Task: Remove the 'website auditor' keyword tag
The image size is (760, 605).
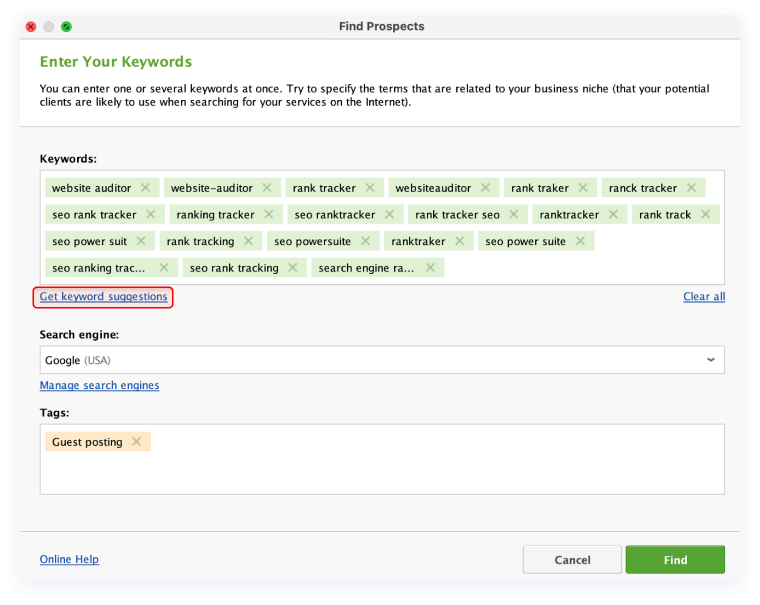Action: [x=145, y=187]
